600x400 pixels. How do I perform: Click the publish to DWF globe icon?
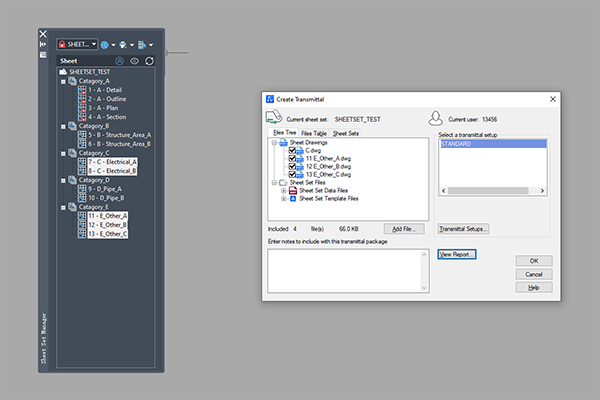(104, 45)
